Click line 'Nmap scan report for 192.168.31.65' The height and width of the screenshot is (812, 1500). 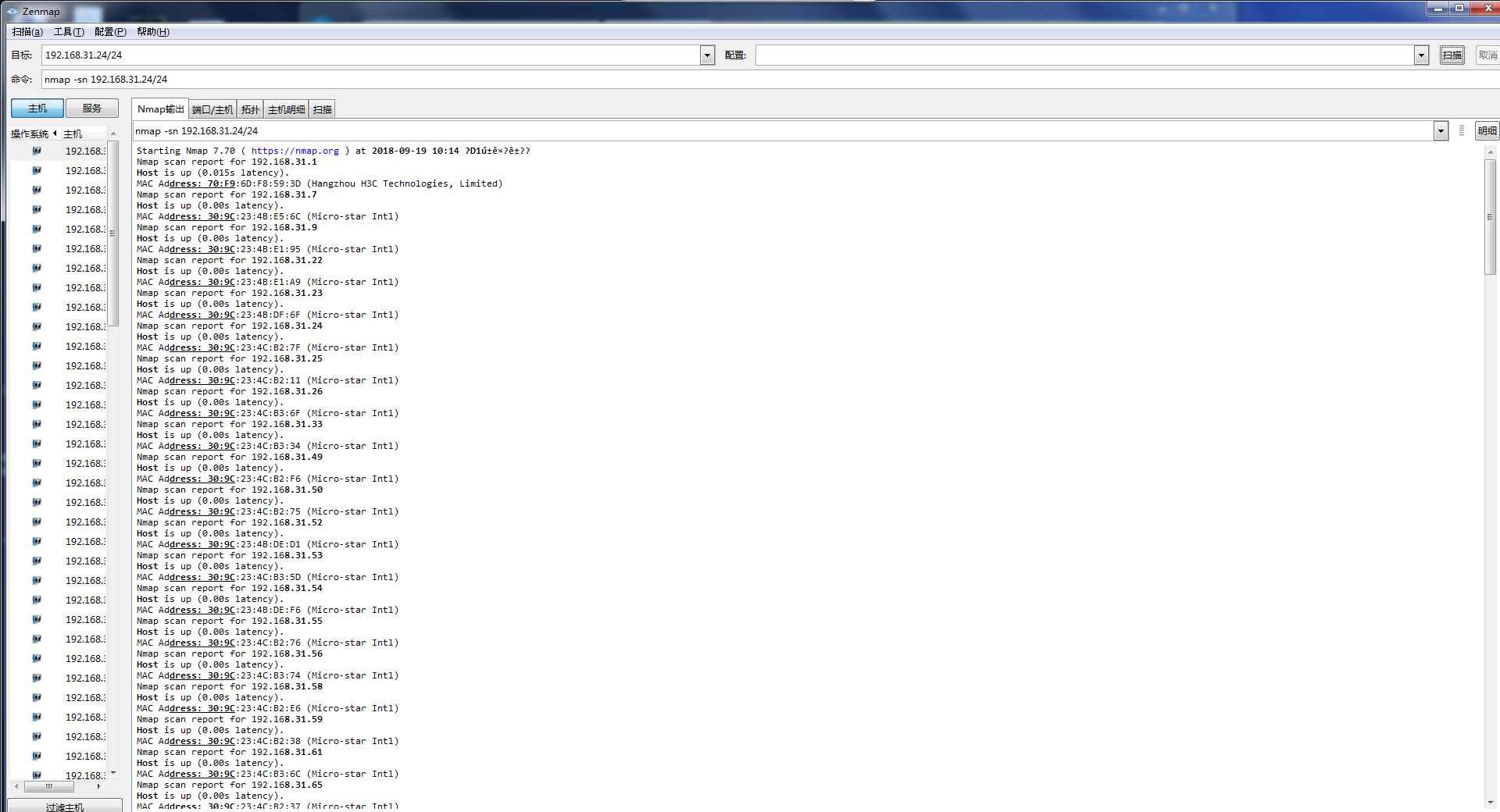[x=230, y=785]
